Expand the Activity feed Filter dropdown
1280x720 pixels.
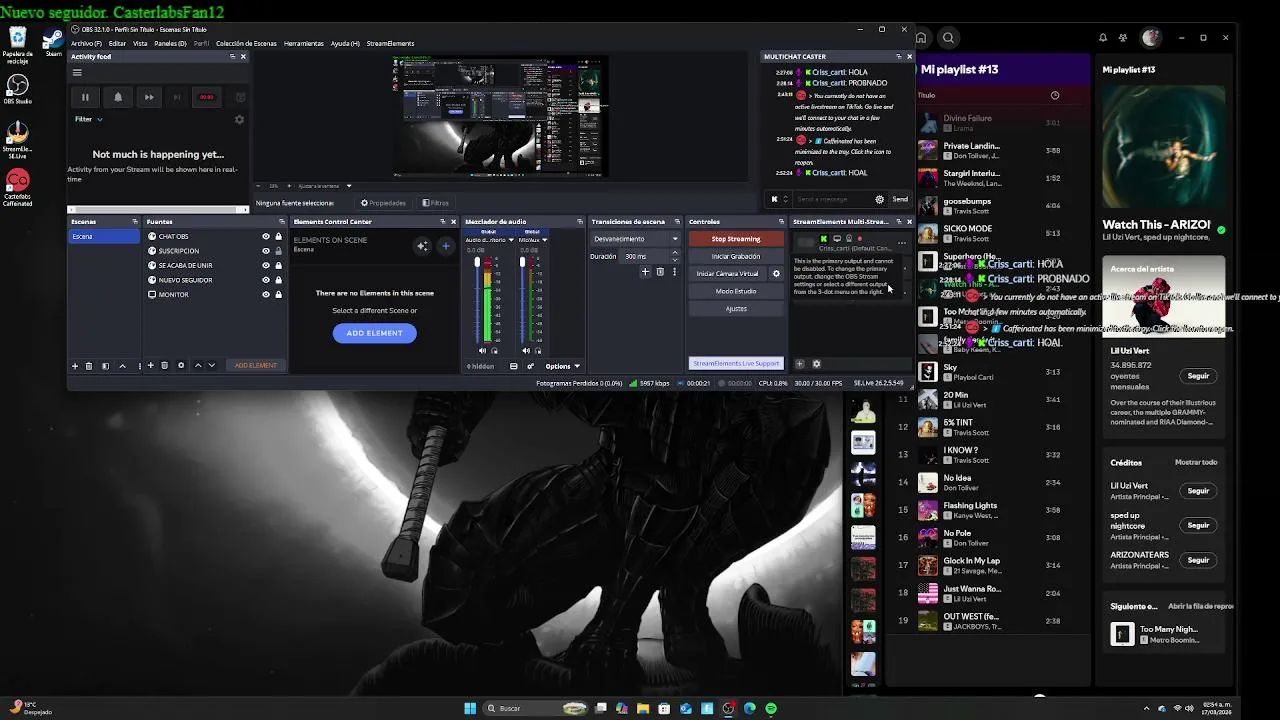coord(89,119)
